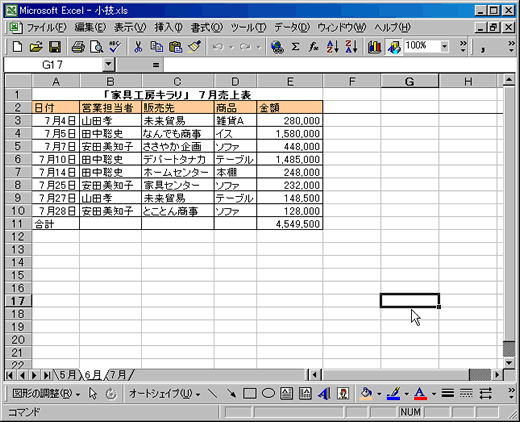Run the Spelling check icon
This screenshot has height=422, width=520.
[115, 47]
